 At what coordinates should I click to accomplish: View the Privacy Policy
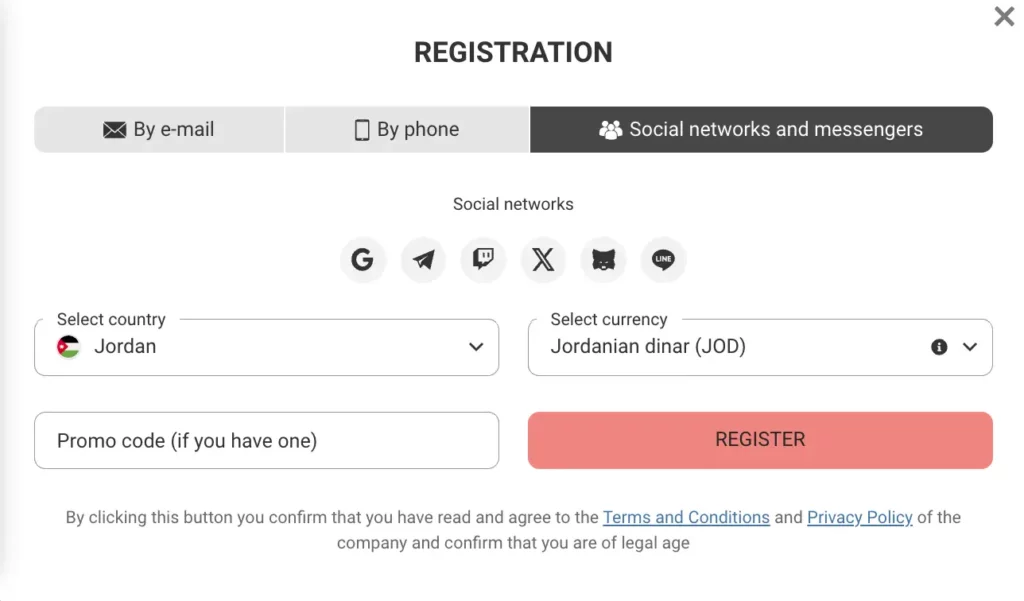click(860, 517)
